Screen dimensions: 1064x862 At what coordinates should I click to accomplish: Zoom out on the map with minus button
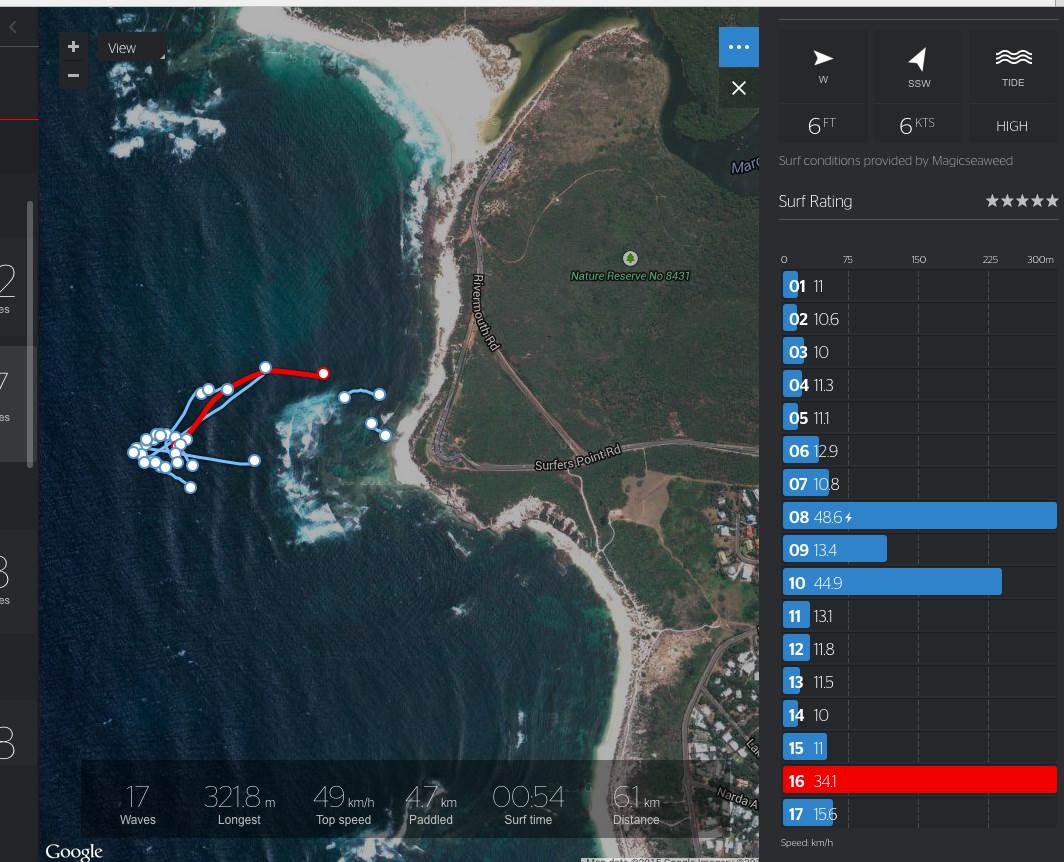[73, 75]
